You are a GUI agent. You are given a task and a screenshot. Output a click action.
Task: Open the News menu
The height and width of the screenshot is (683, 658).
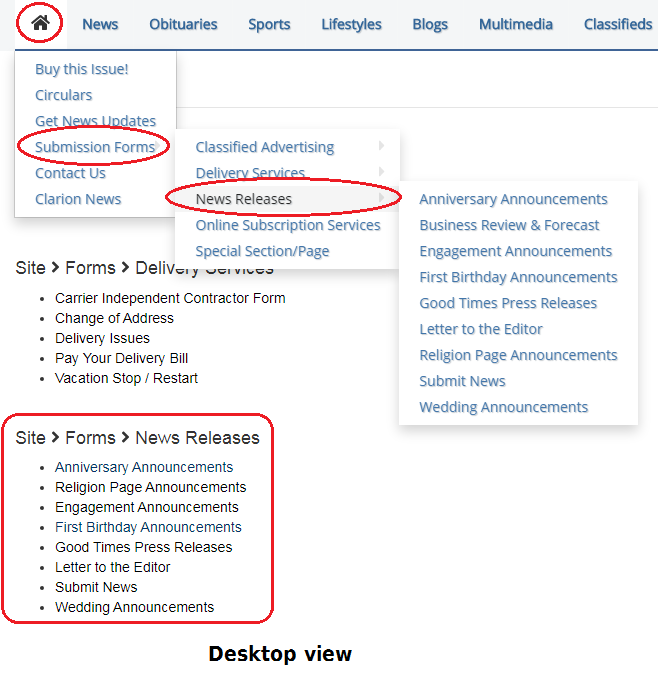click(x=100, y=24)
